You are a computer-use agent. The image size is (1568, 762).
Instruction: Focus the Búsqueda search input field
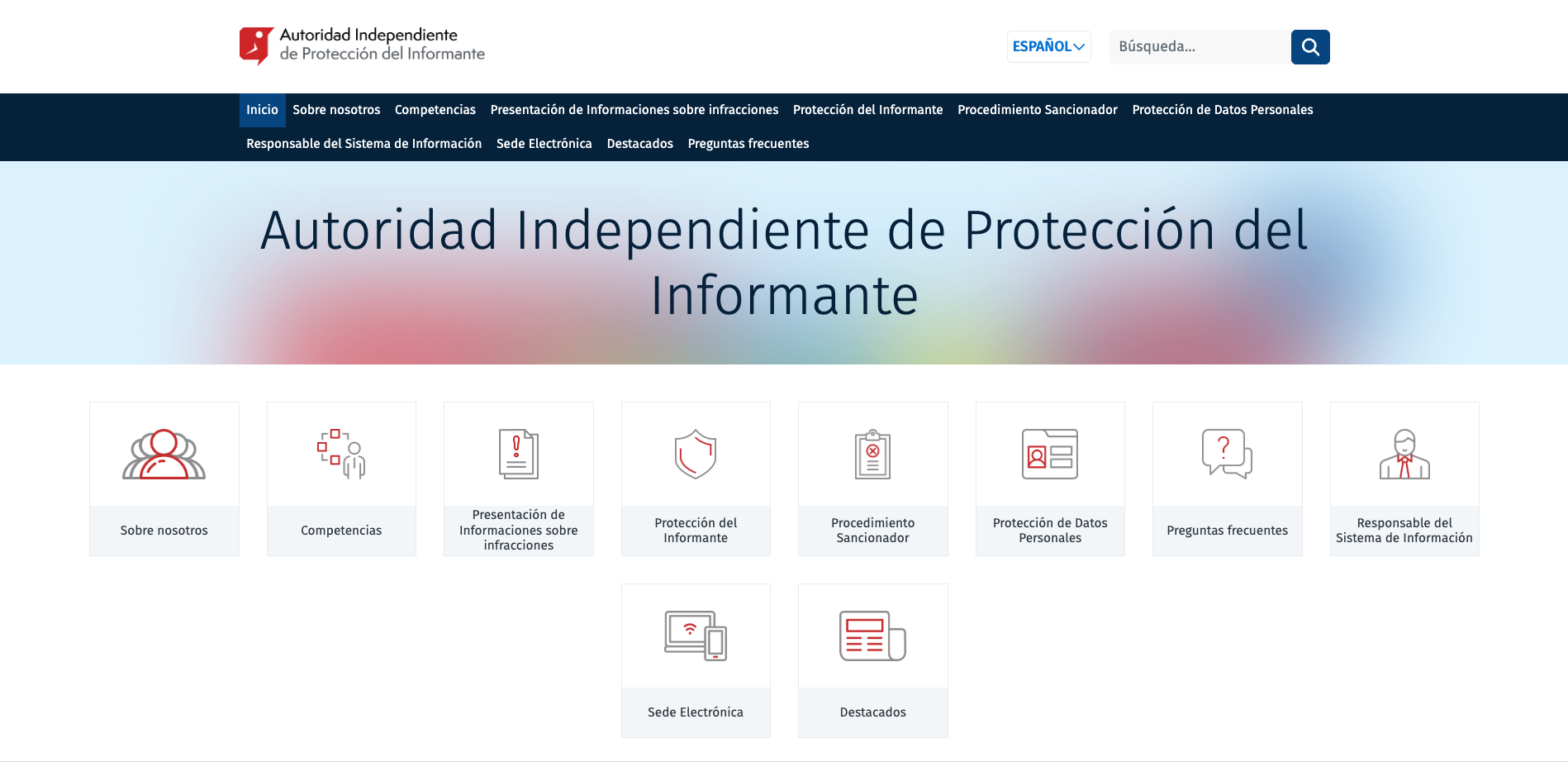1198,47
